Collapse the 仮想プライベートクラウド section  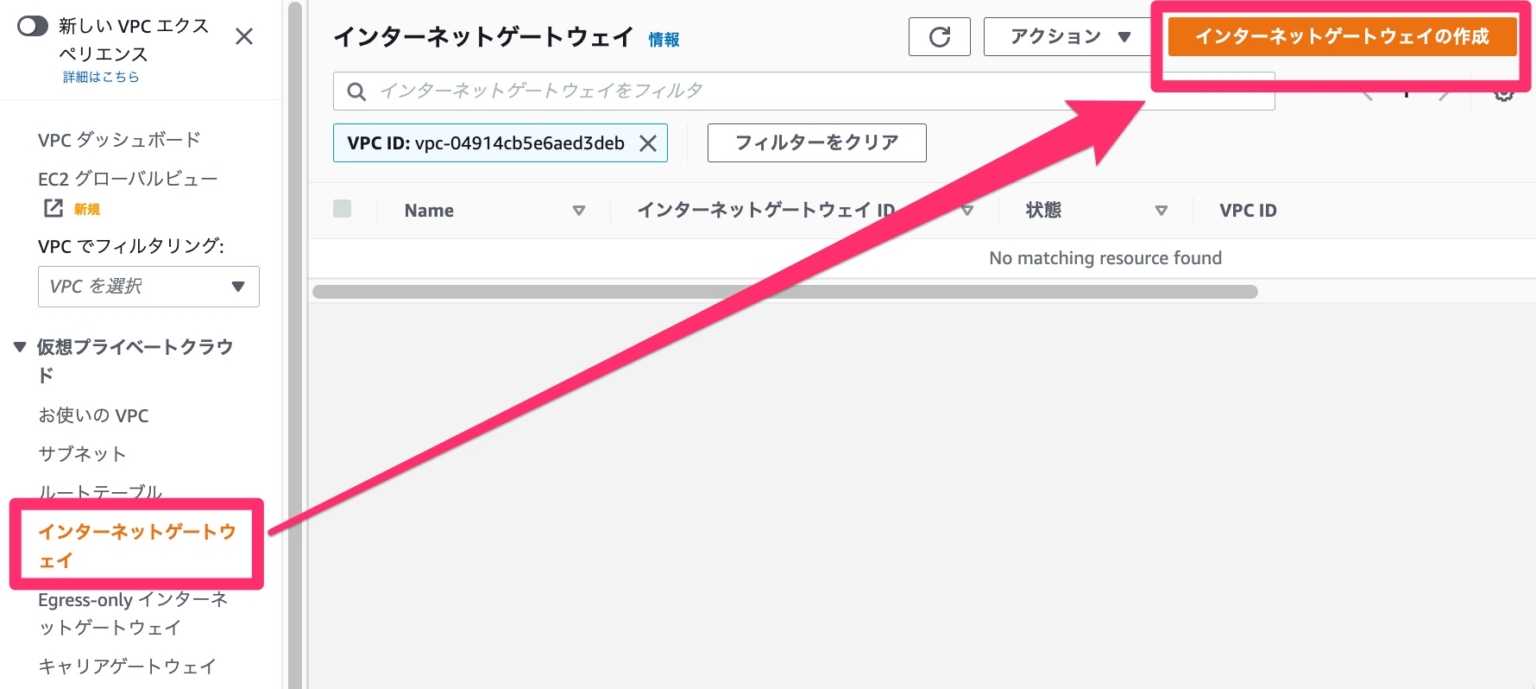pyautogui.click(x=18, y=347)
